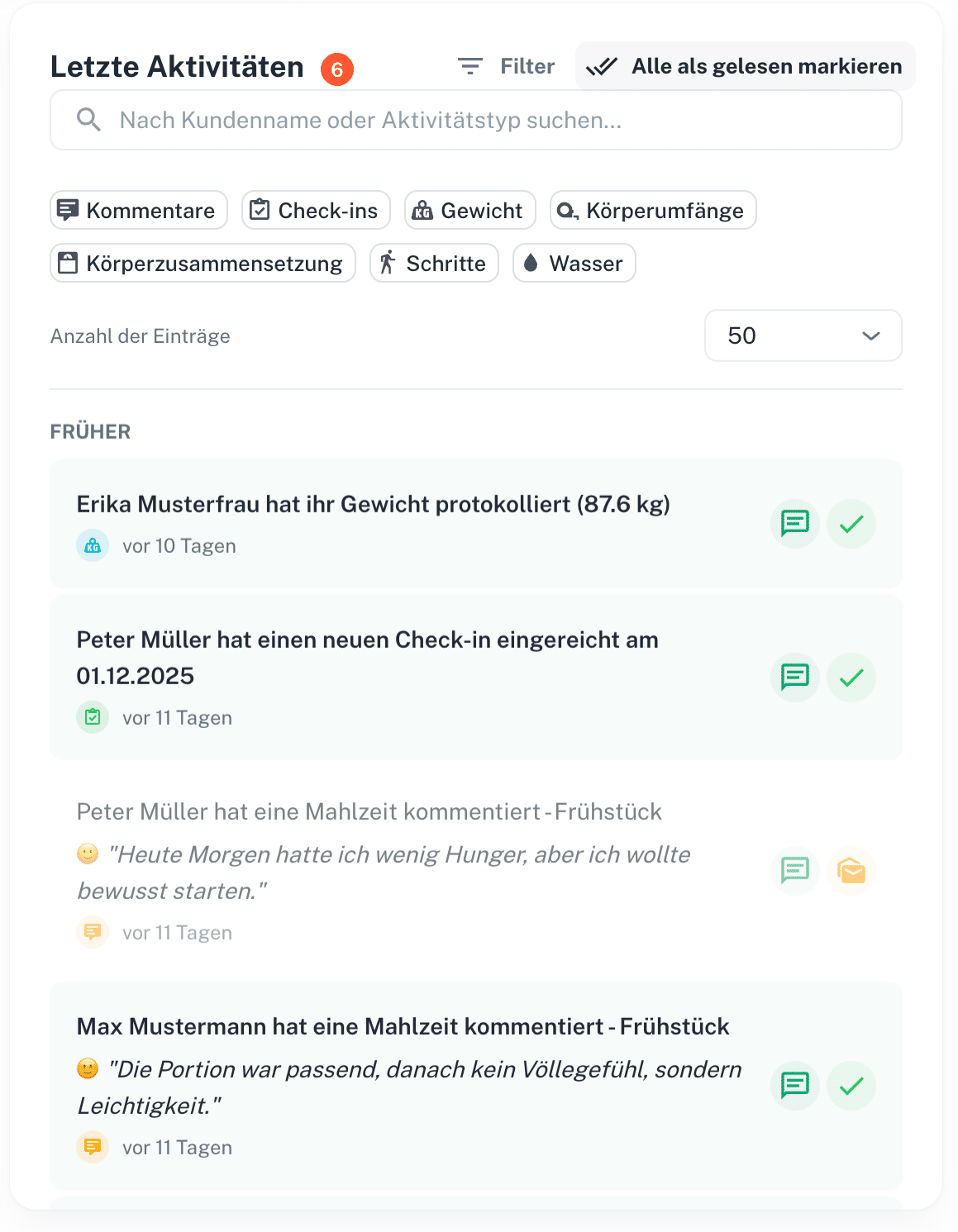Open comment icon on Erika Musterfrau weight entry

(794, 523)
